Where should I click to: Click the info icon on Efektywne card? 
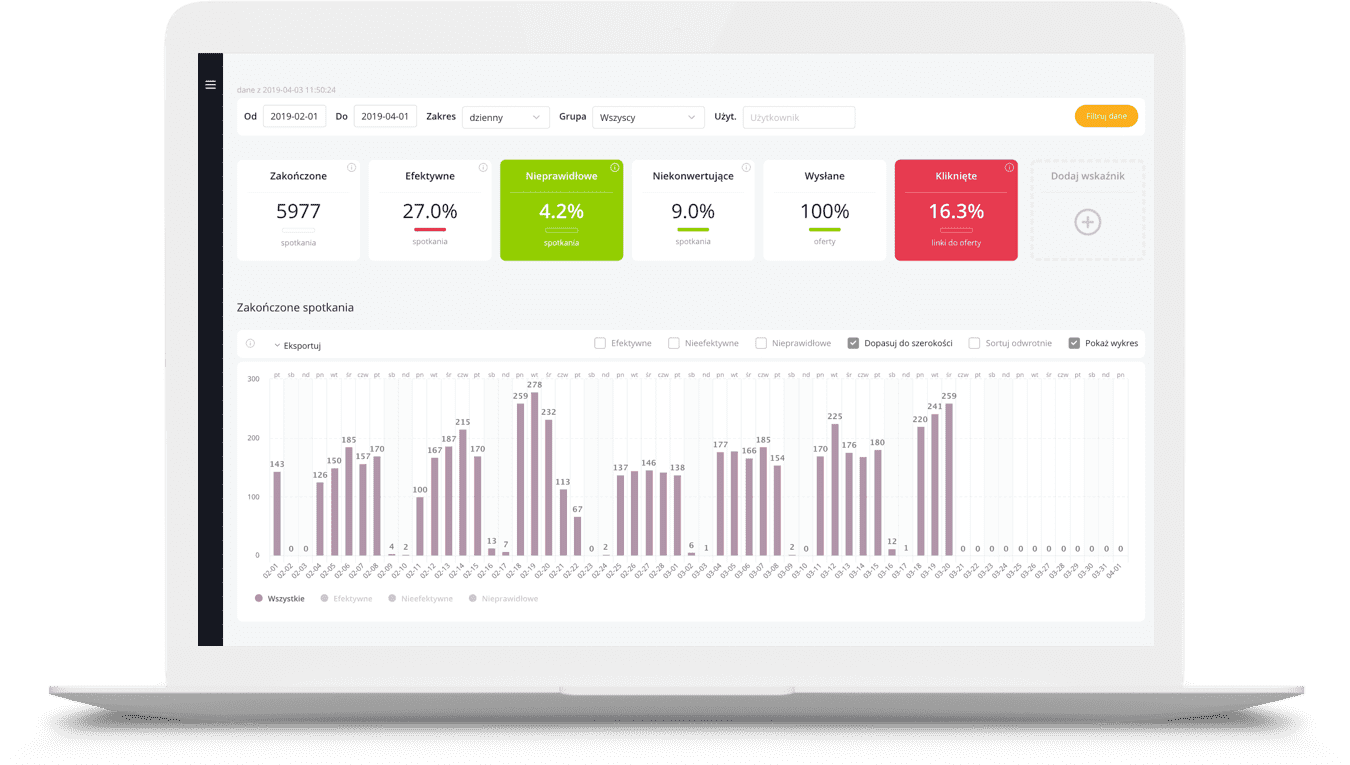(x=483, y=168)
